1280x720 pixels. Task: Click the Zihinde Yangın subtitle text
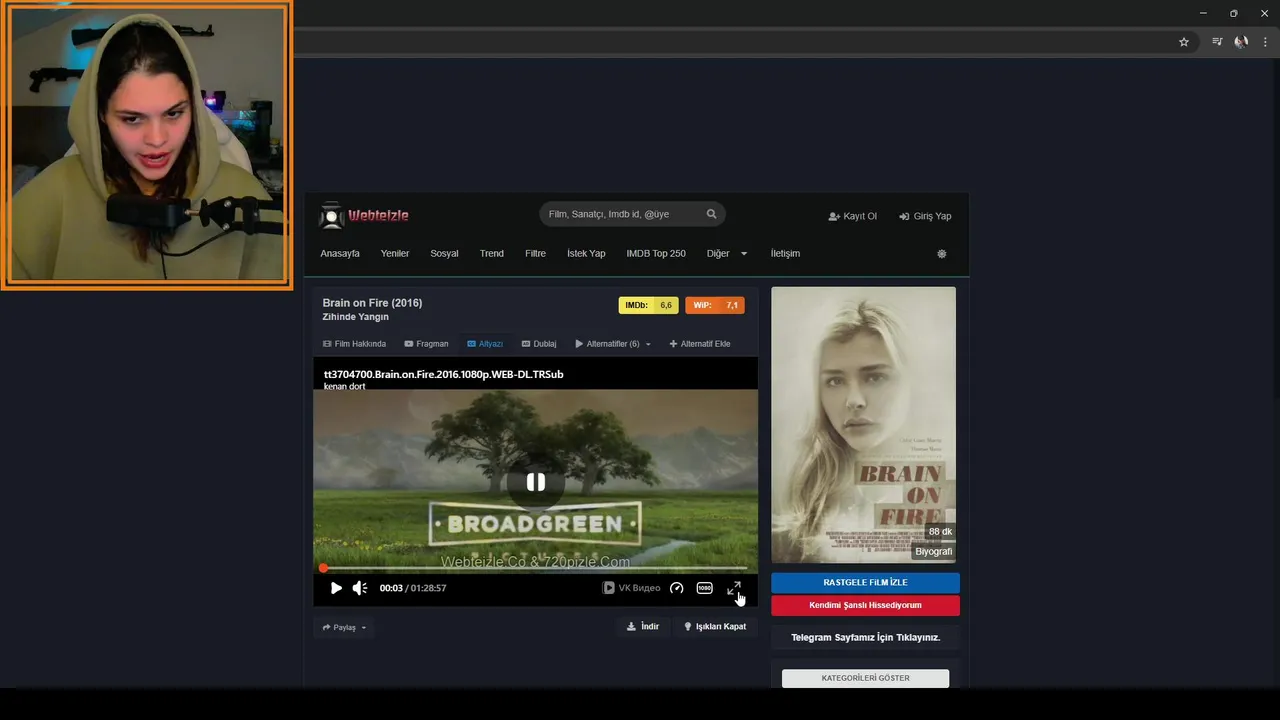[x=355, y=317]
